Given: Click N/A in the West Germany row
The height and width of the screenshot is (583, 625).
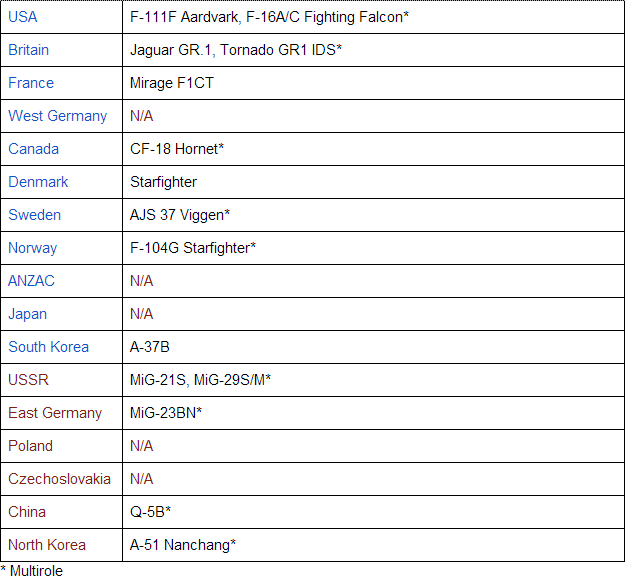Looking at the screenshot, I should coord(142,116).
